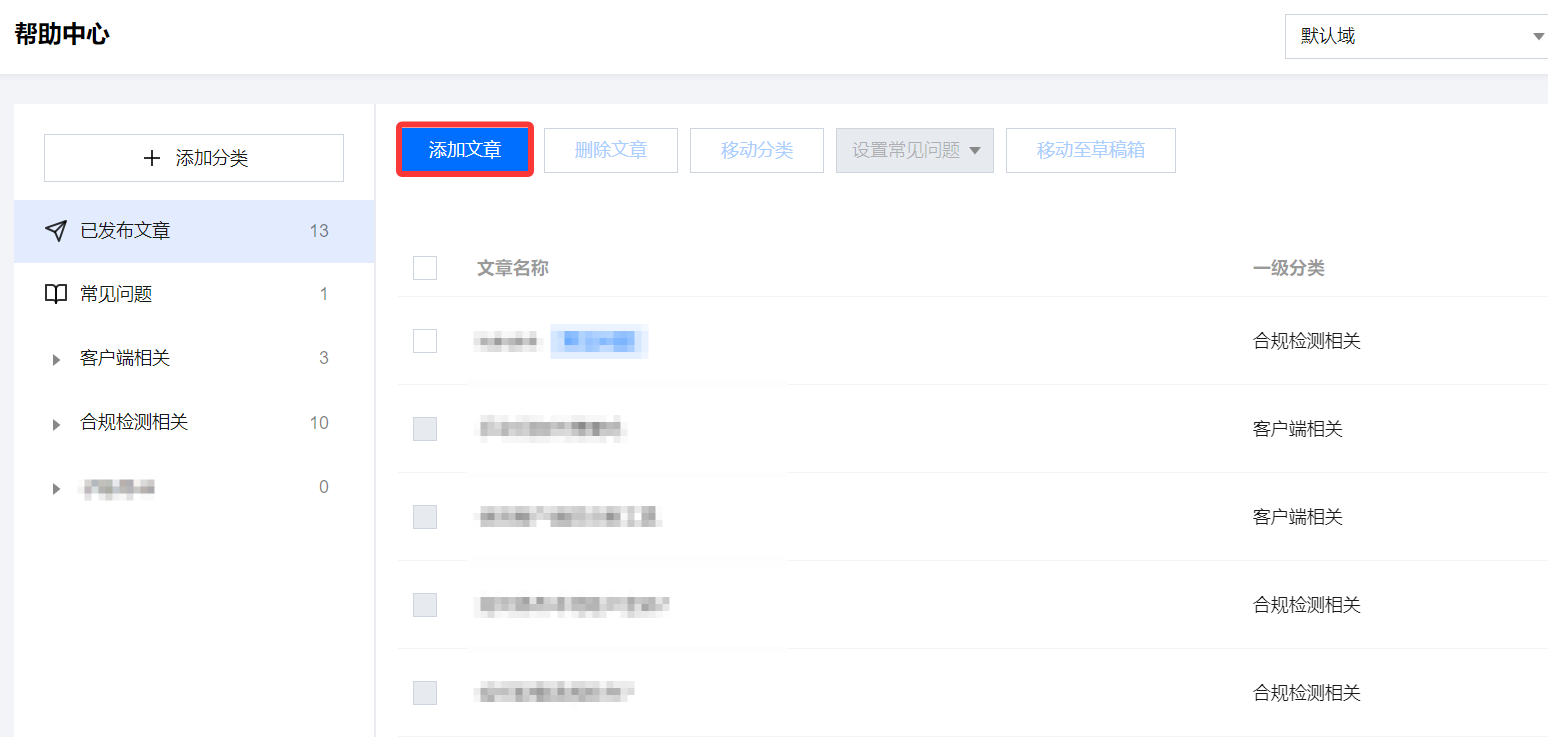Click the 帮助中心 page title

[62, 34]
